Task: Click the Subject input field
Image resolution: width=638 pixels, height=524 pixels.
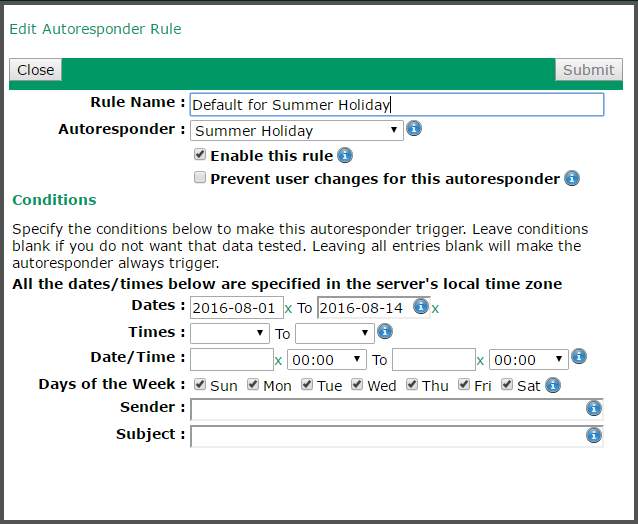Action: pyautogui.click(x=397, y=437)
